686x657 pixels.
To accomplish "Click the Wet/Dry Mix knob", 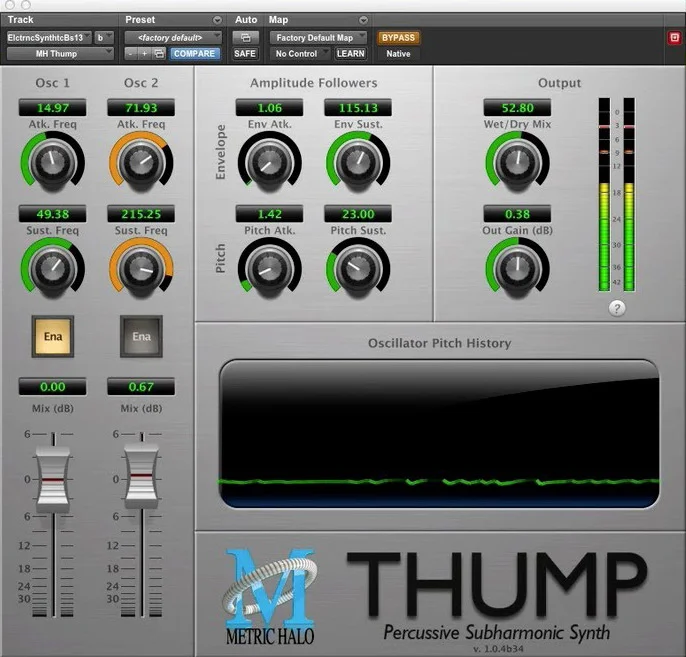I will [517, 162].
